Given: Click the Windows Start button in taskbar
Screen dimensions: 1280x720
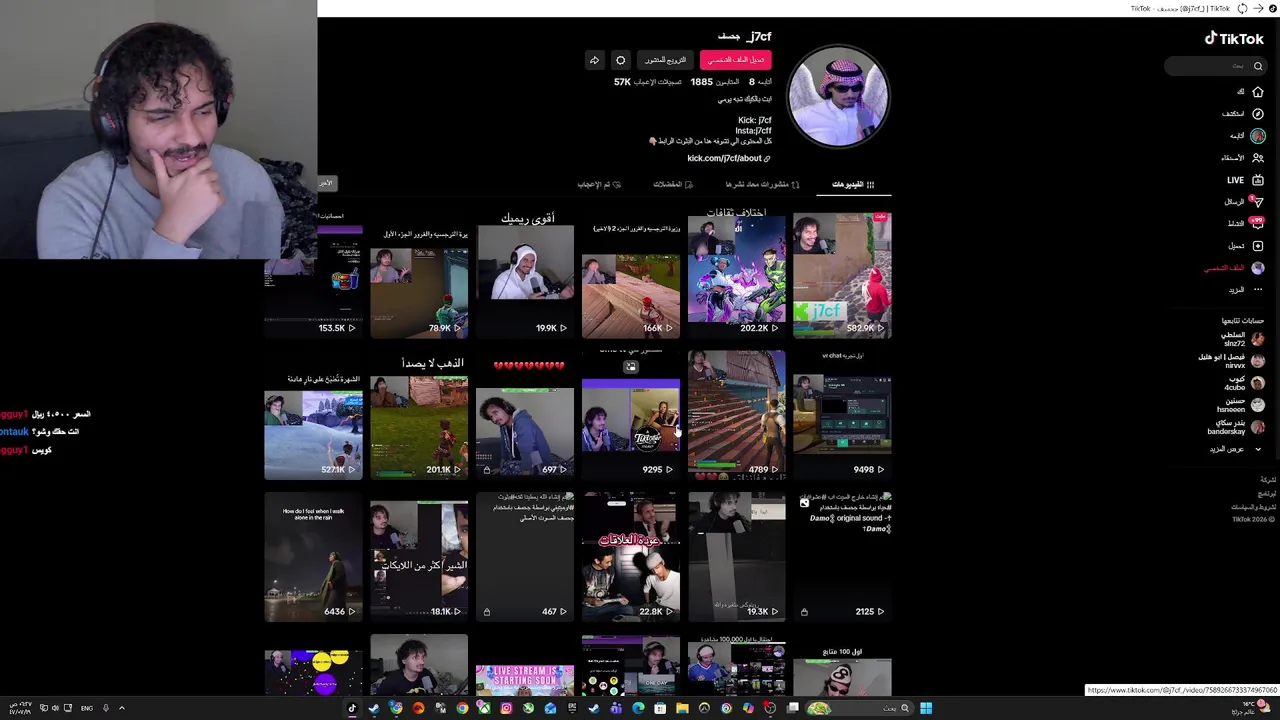Looking at the screenshot, I should pyautogui.click(x=926, y=708).
